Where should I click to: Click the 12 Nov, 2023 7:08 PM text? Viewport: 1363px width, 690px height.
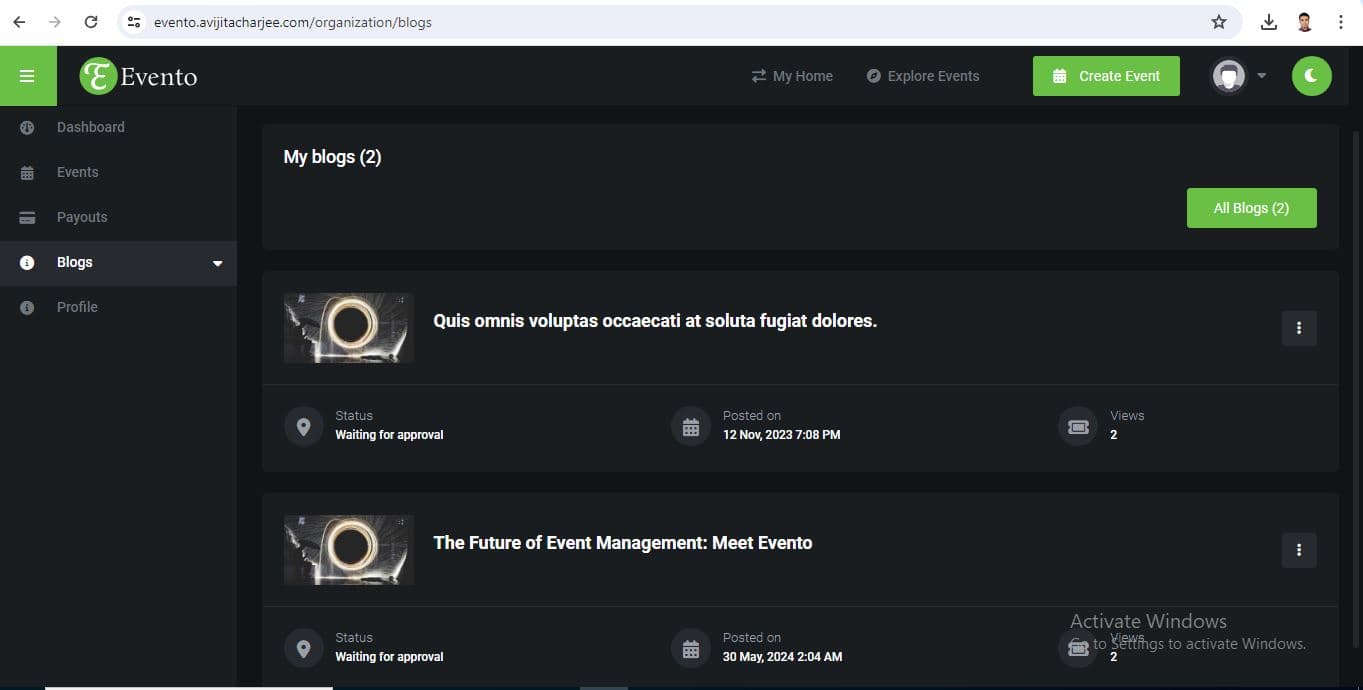(782, 435)
